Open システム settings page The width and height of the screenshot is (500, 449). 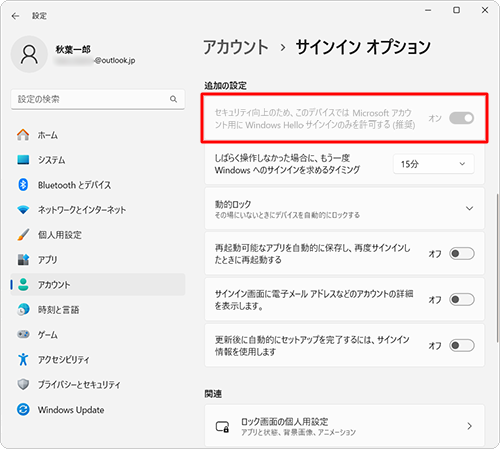click(x=98, y=160)
